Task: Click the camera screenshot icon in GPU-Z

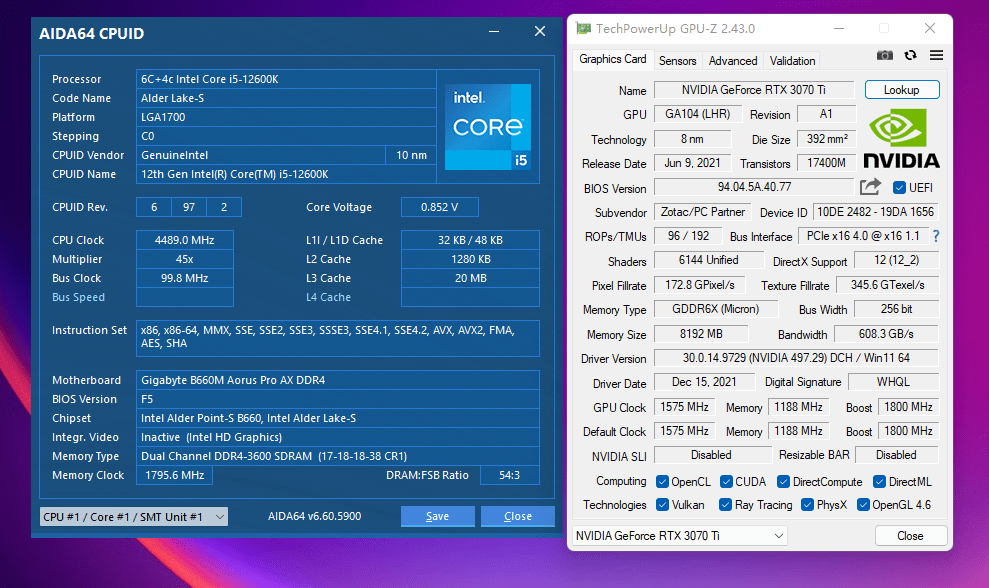Action: click(x=884, y=57)
